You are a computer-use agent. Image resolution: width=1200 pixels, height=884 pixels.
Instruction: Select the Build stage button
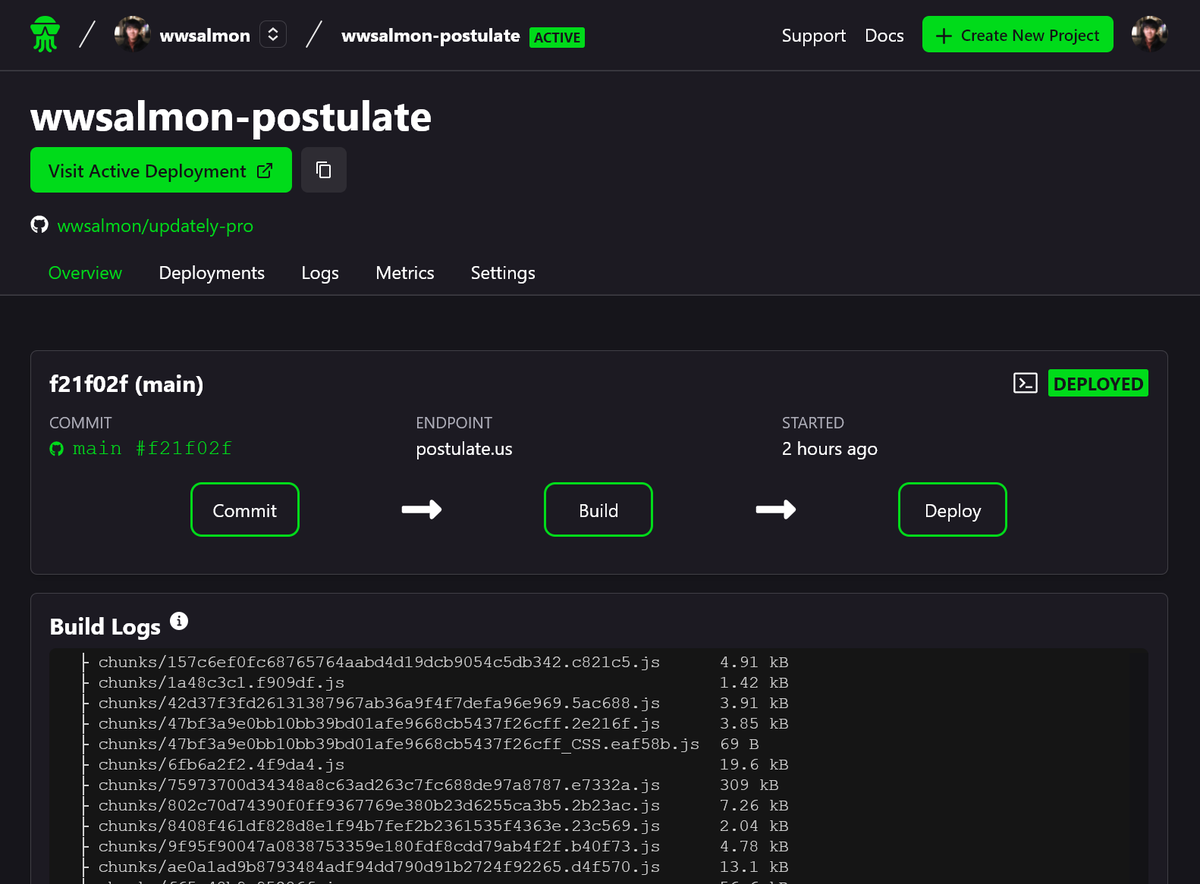(x=598, y=510)
